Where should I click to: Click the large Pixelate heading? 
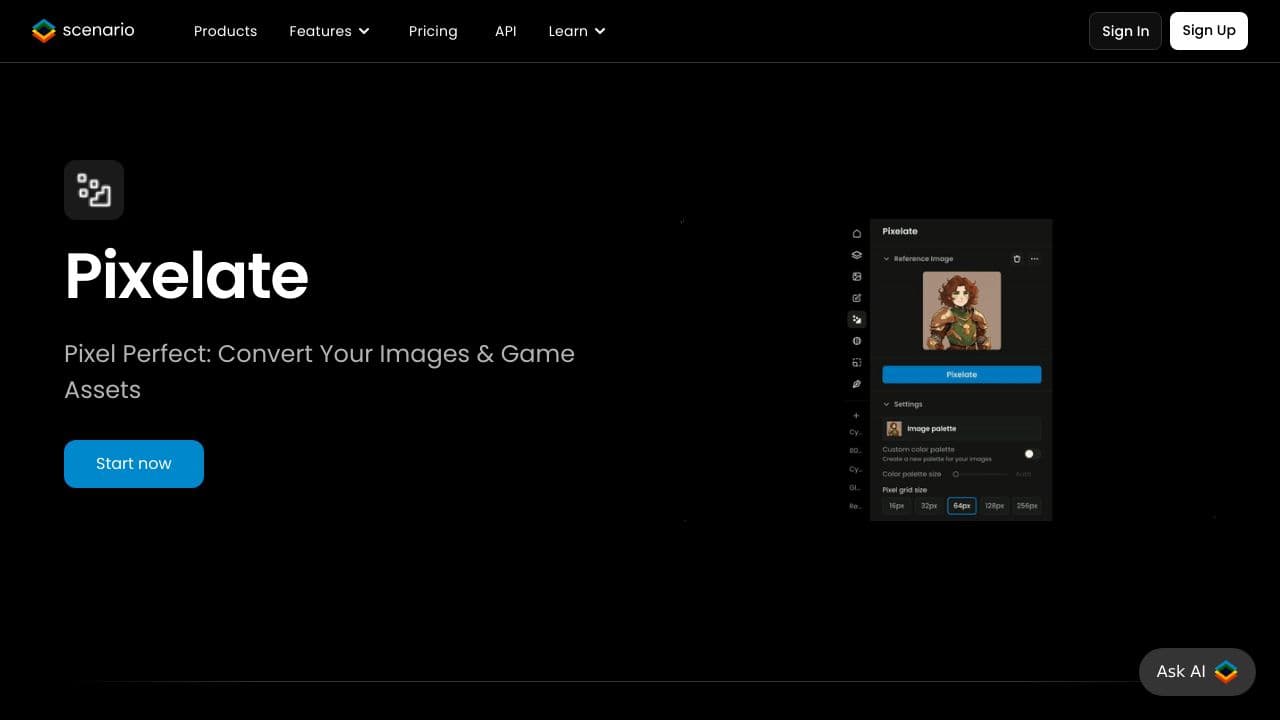pos(187,275)
